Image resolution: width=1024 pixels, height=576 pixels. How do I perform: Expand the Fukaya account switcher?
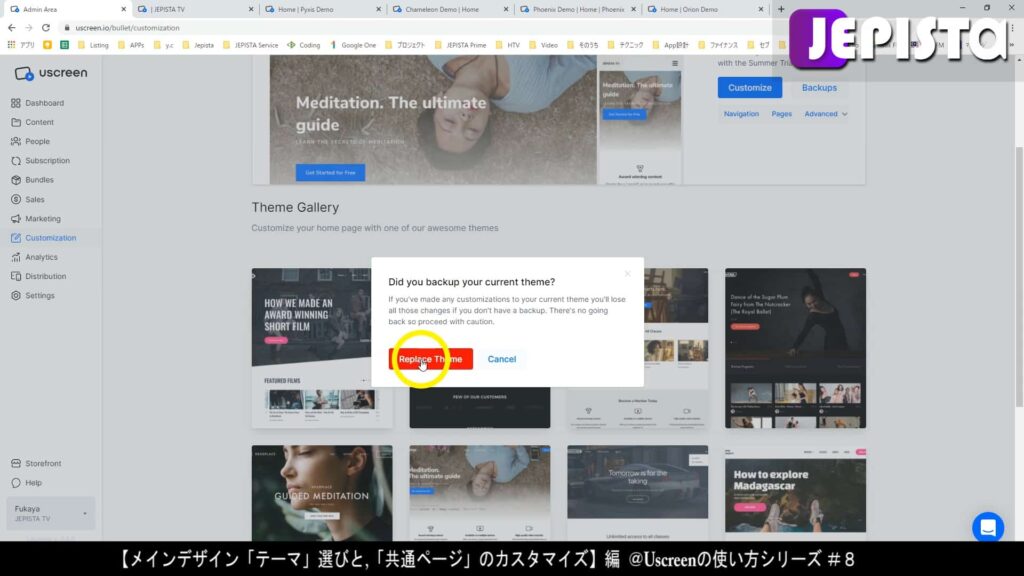pyautogui.click(x=51, y=513)
